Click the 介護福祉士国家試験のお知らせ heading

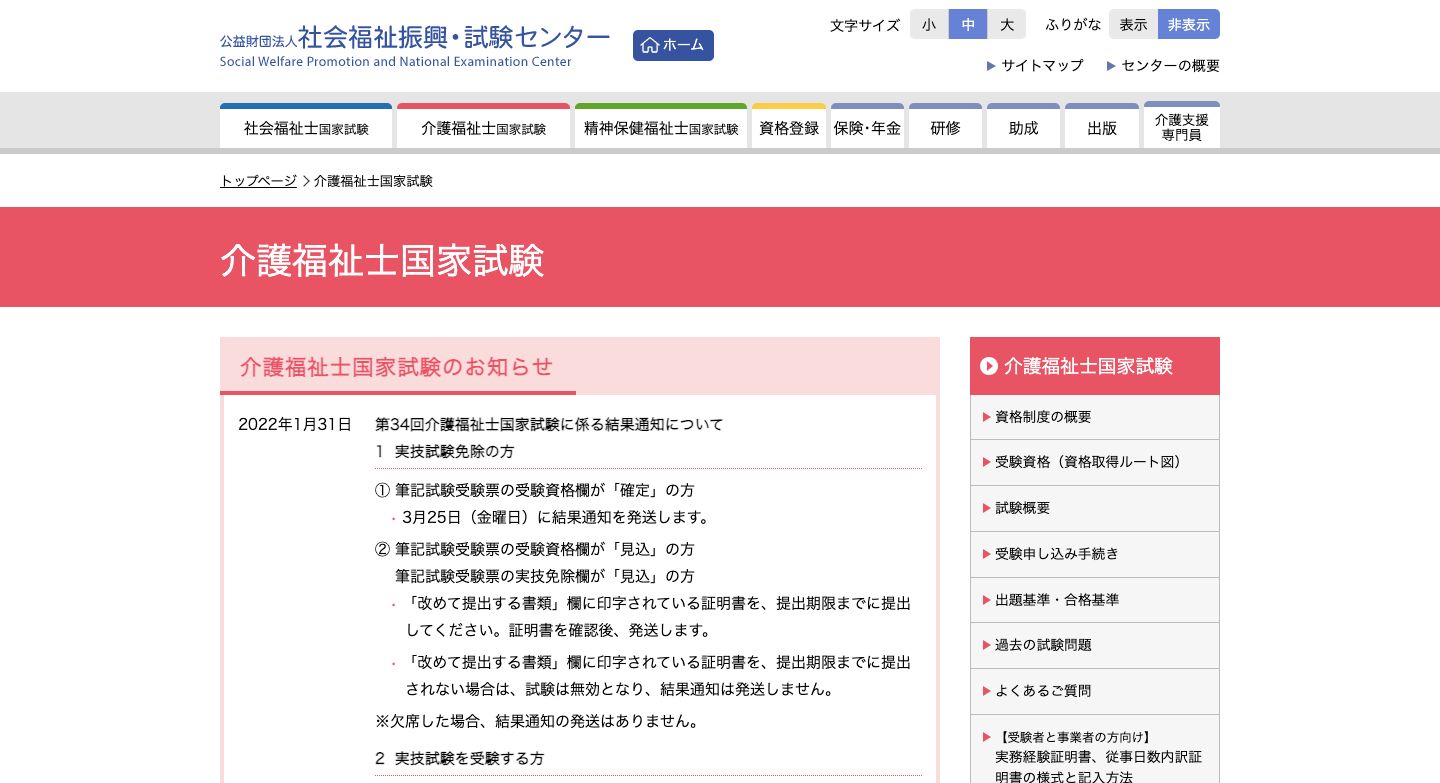[x=397, y=366]
